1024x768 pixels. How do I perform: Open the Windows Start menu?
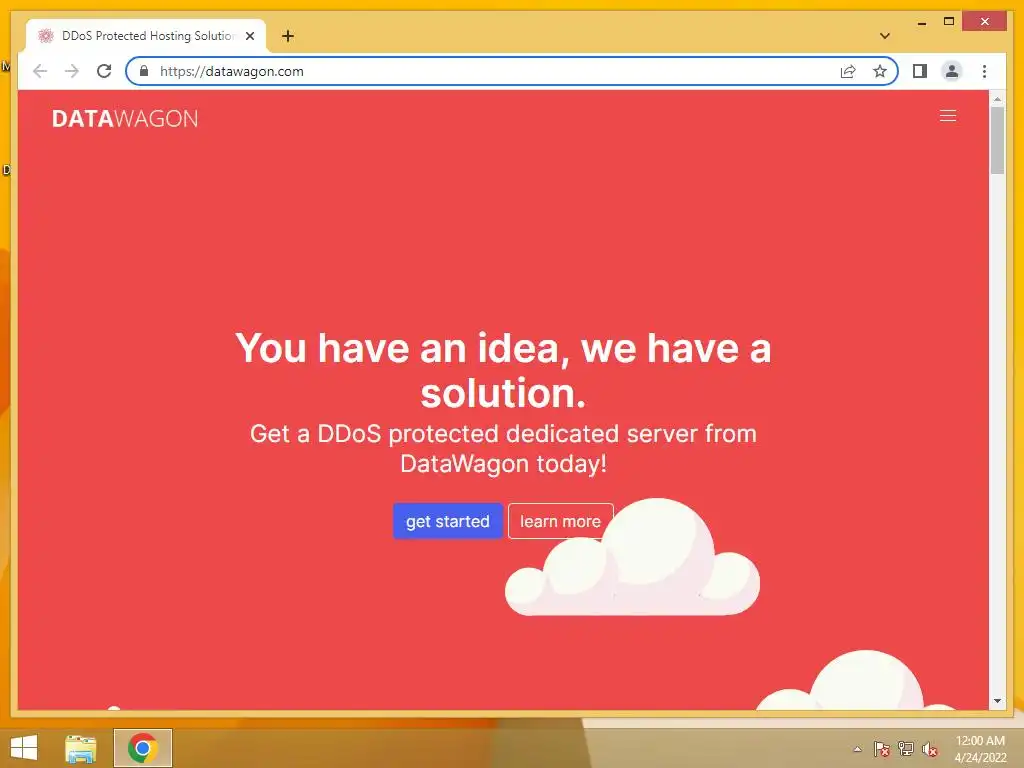pos(24,748)
